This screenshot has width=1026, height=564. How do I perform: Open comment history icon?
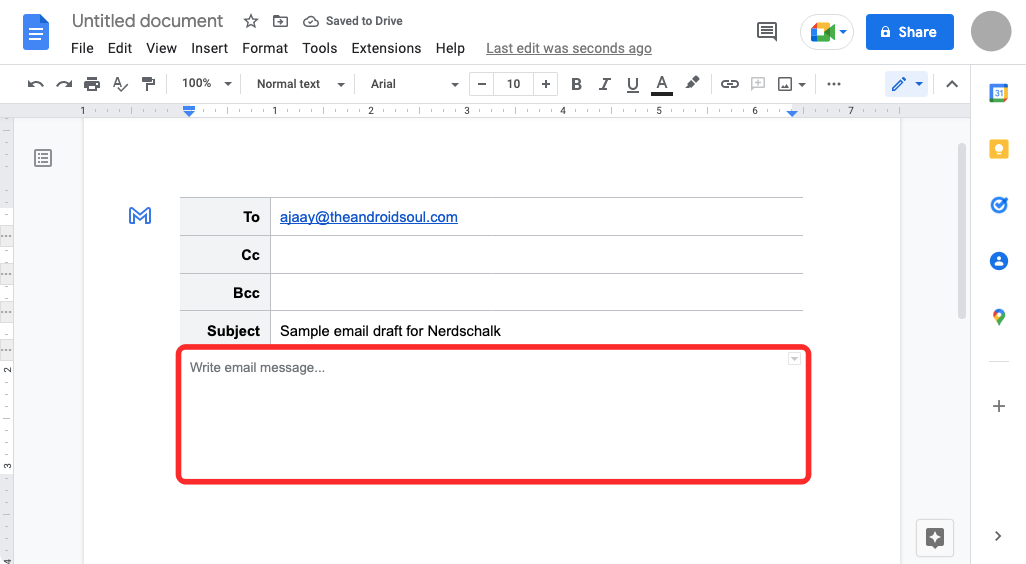click(x=766, y=31)
